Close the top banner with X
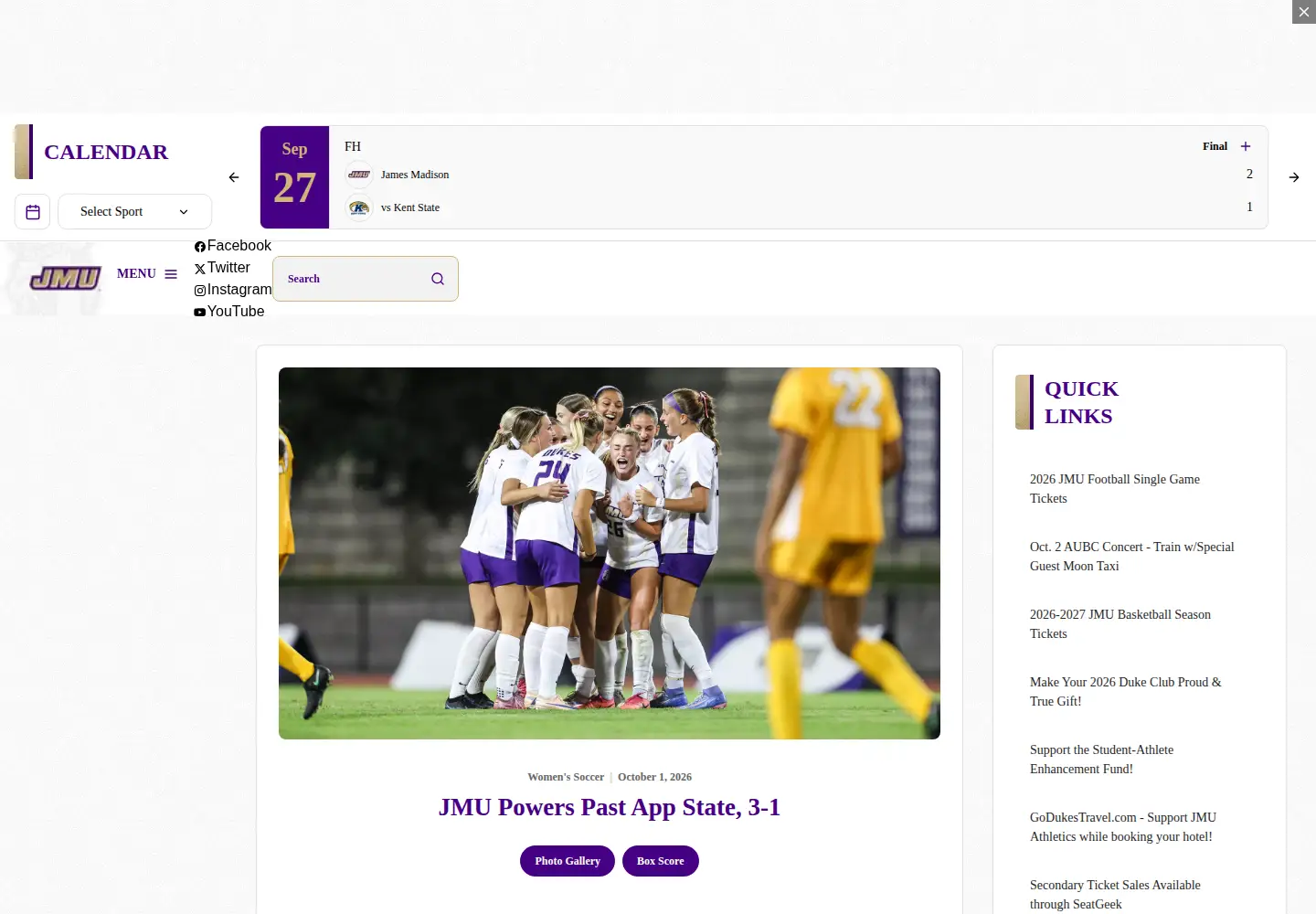 tap(1304, 12)
